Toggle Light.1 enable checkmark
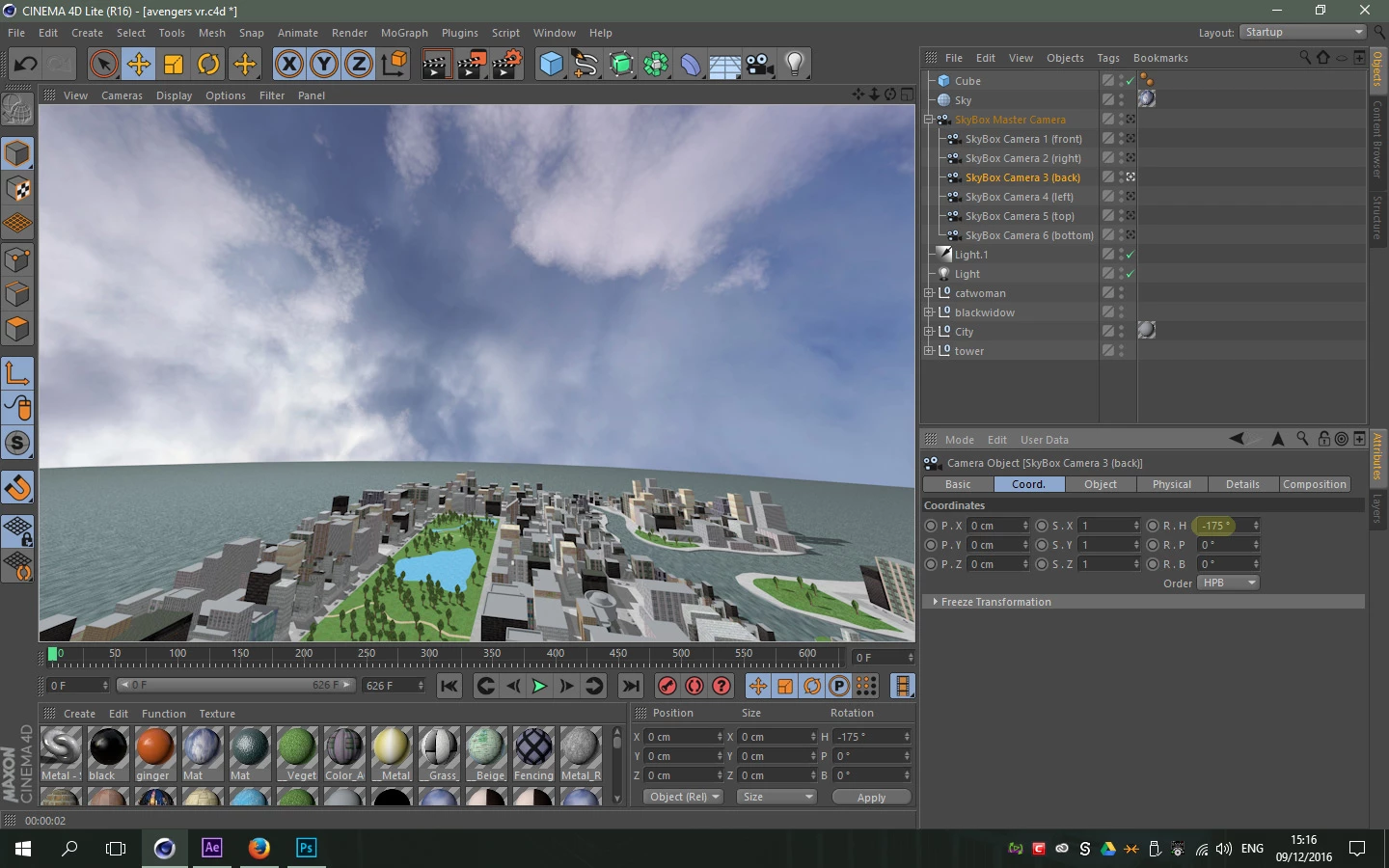This screenshot has width=1389, height=868. [x=1130, y=255]
